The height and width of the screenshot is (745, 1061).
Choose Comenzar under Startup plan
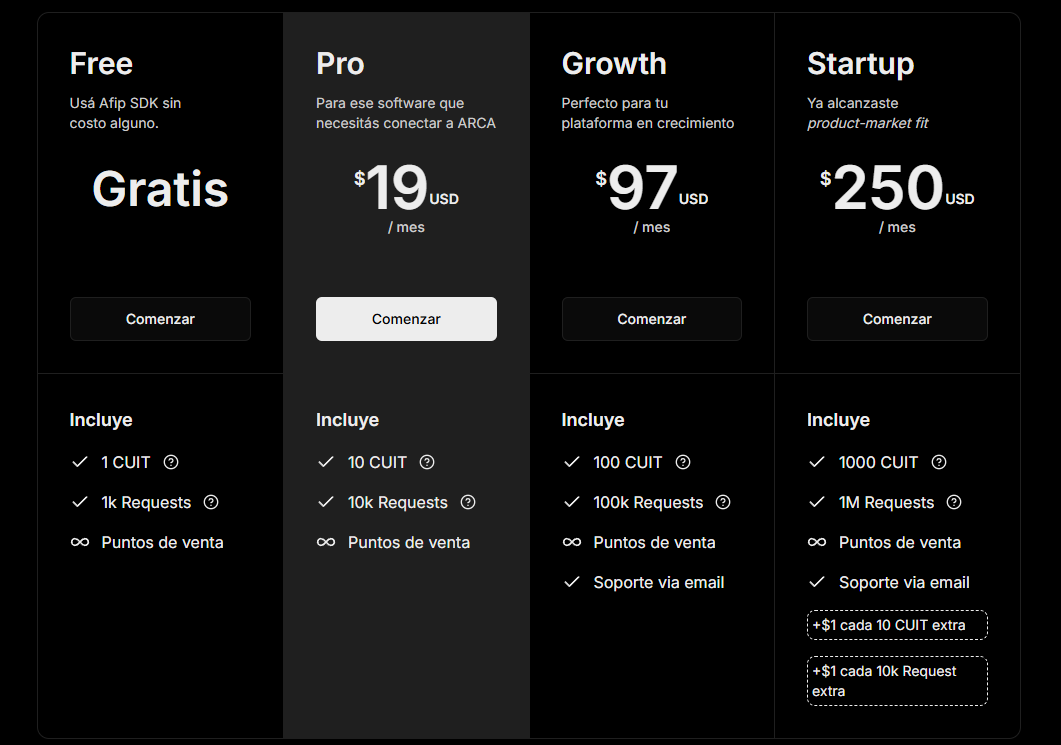tap(897, 319)
